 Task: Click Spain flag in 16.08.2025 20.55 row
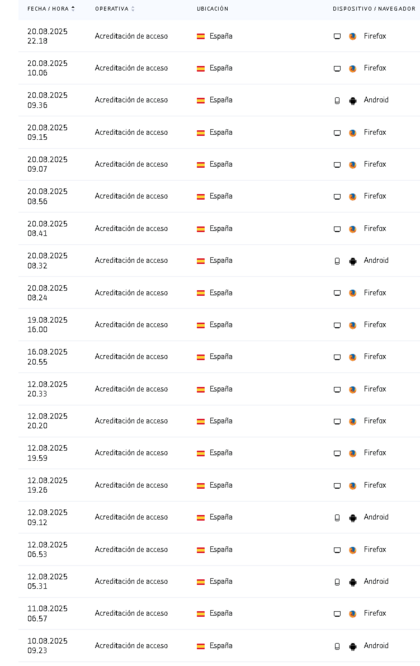(201, 357)
